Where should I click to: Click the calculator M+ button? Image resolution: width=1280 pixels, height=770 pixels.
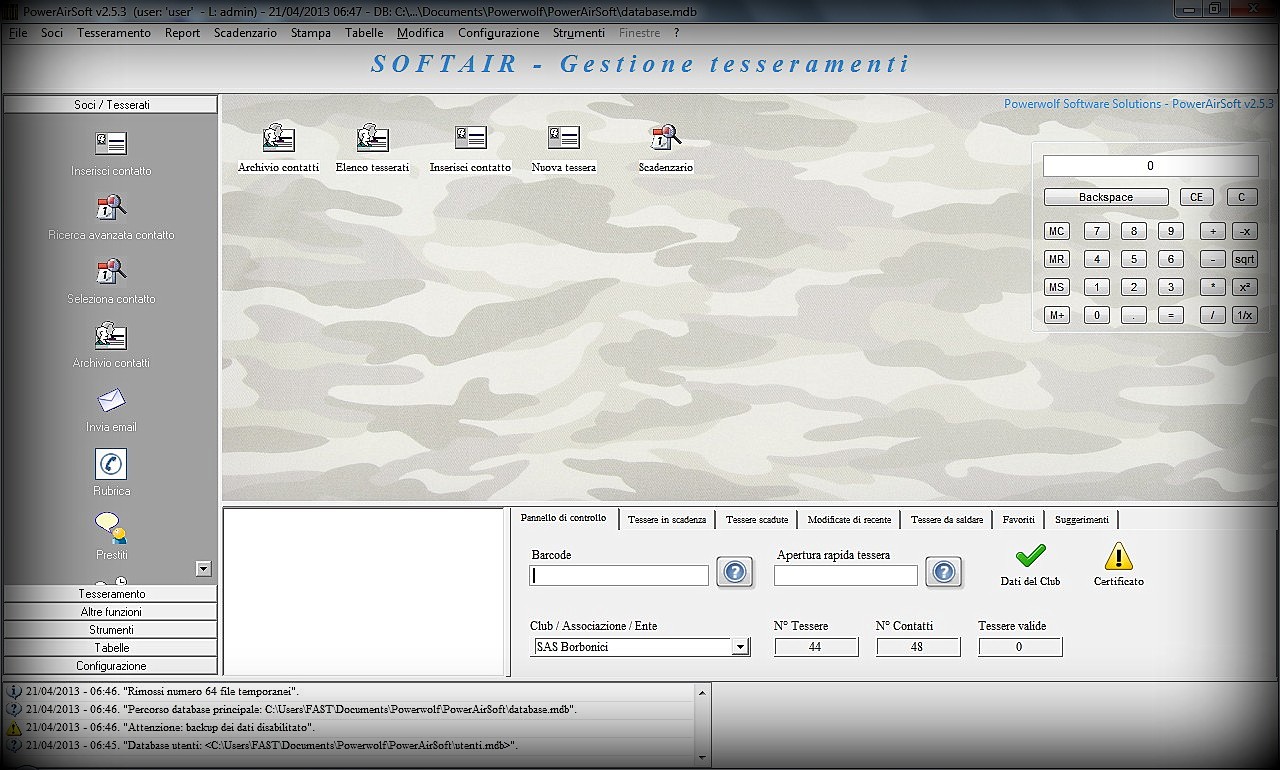[1057, 315]
